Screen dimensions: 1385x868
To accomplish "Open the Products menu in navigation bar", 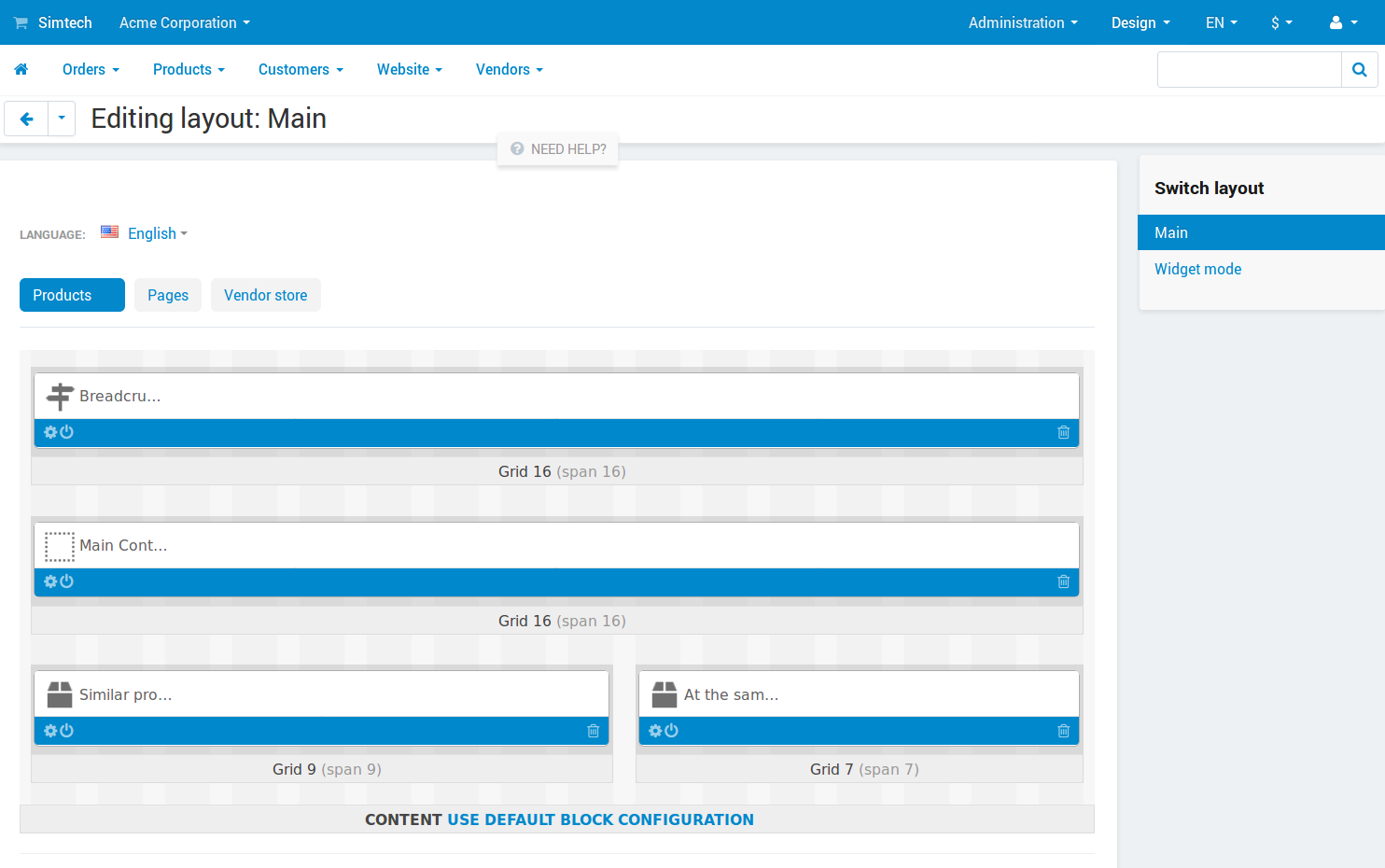I will (189, 69).
